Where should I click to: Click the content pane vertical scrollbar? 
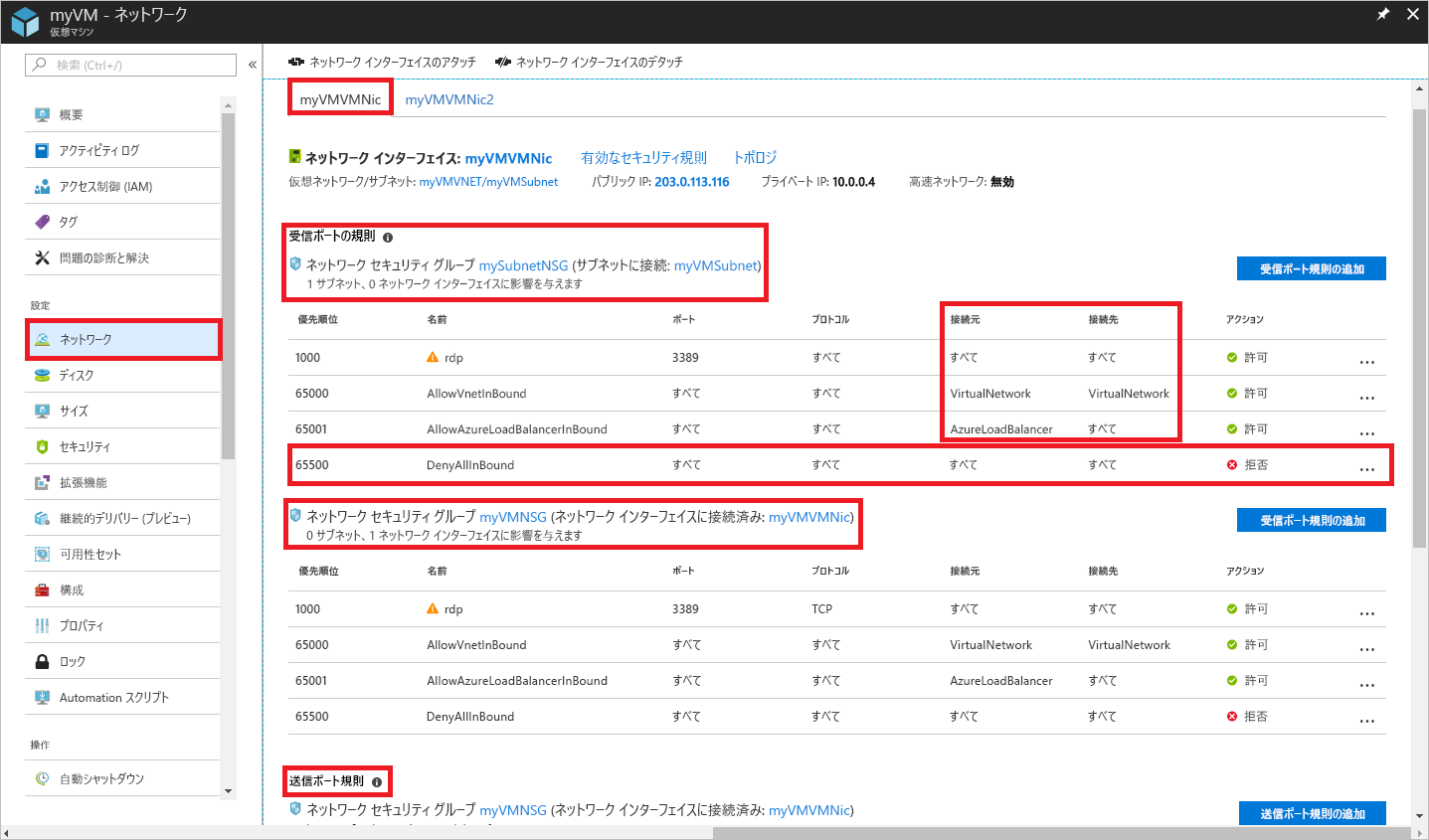(1419, 328)
